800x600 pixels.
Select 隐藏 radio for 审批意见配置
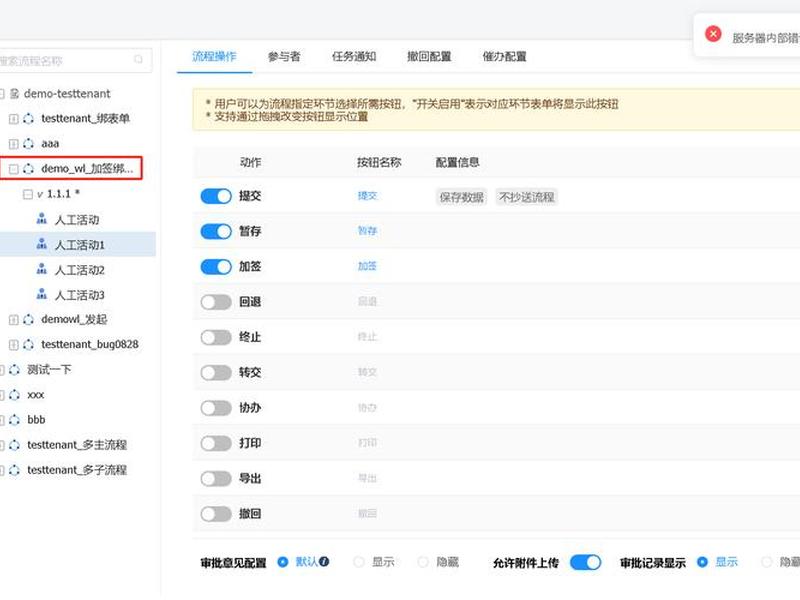coord(423,562)
